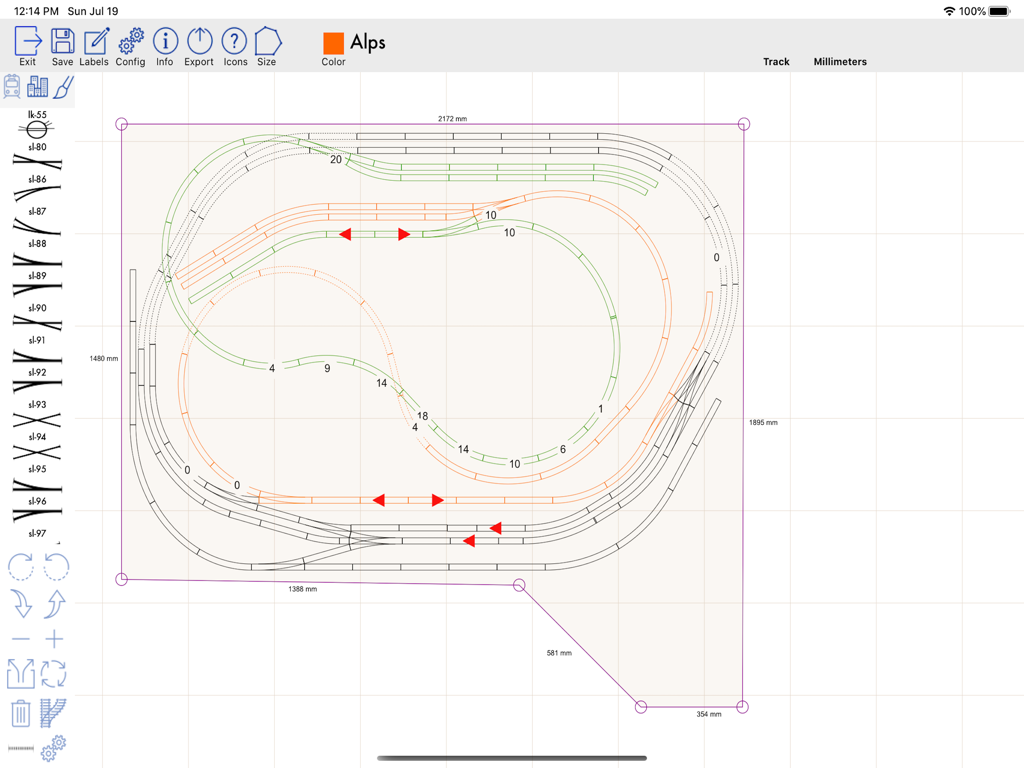Open the Size tool
Image resolution: width=1024 pixels, height=768 pixels.
(x=266, y=43)
